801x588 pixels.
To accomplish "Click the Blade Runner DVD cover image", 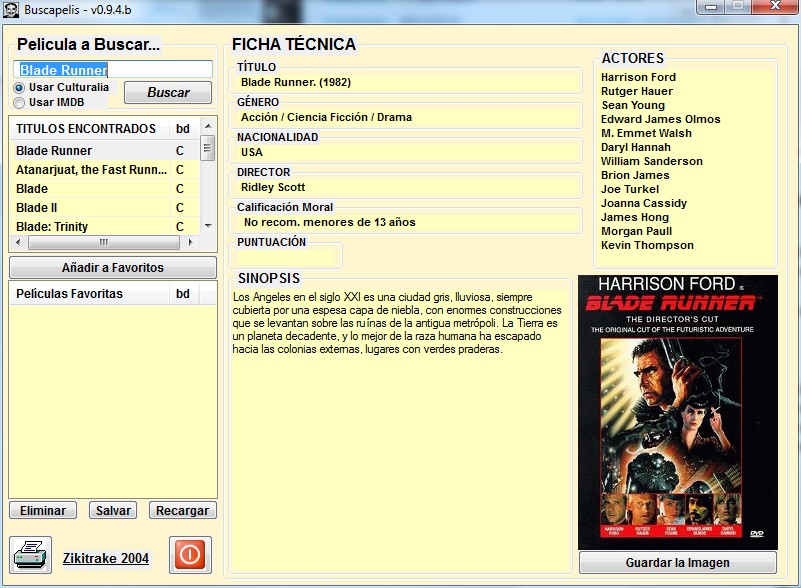I will [x=678, y=413].
